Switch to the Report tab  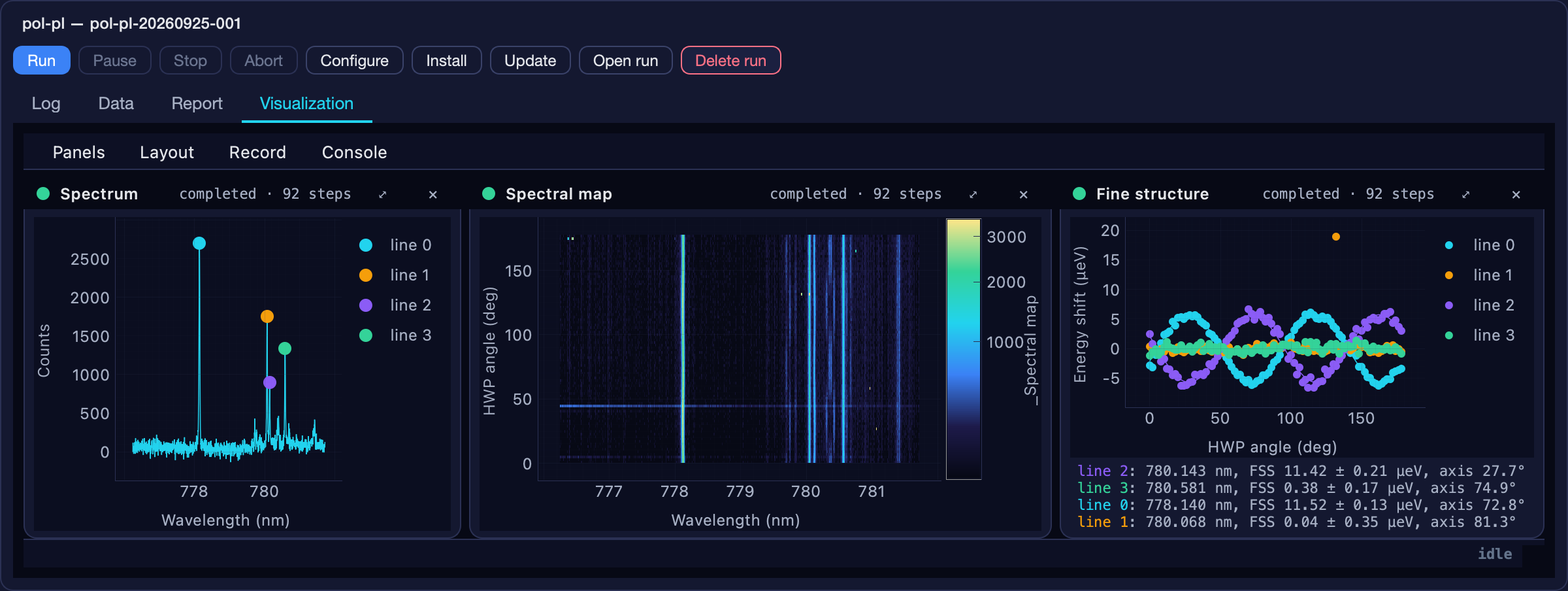pyautogui.click(x=197, y=103)
